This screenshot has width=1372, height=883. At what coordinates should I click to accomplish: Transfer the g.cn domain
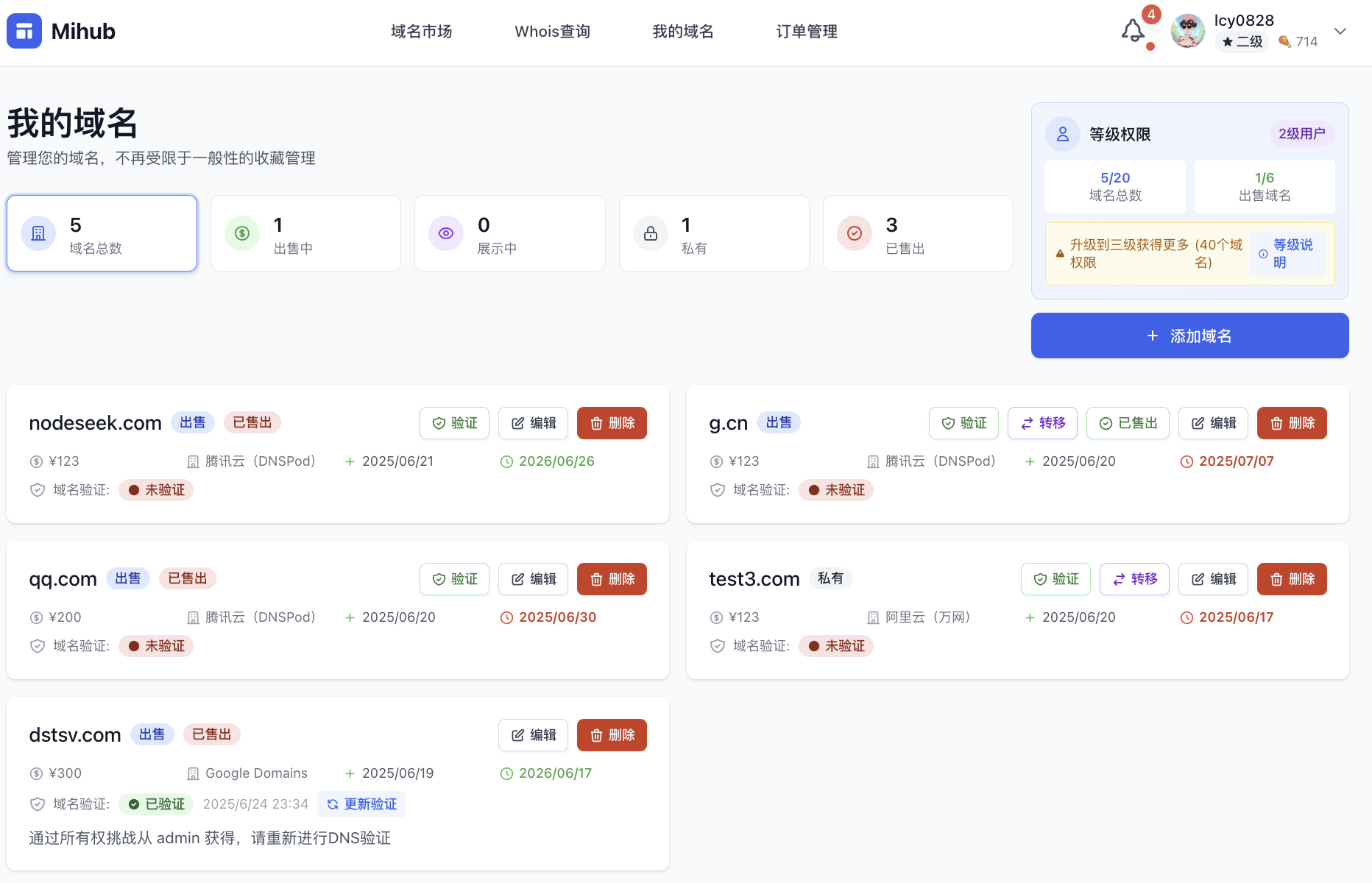coord(1042,423)
